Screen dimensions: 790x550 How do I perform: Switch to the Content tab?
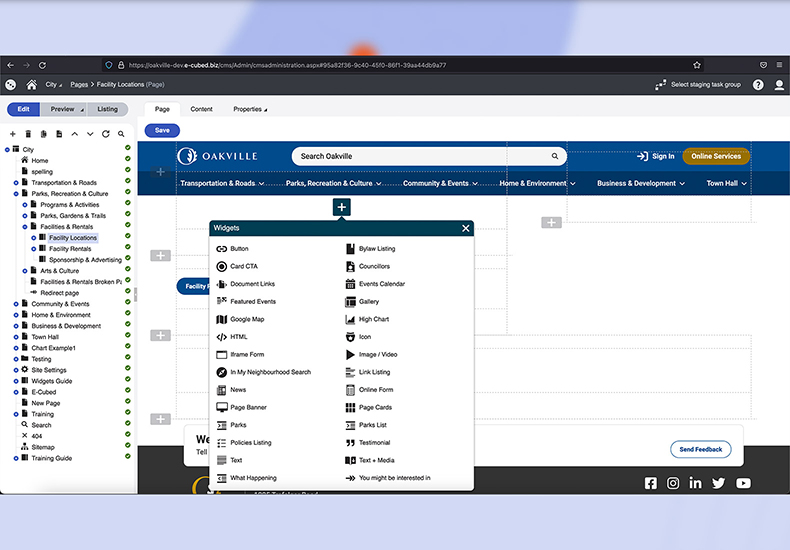(201, 109)
